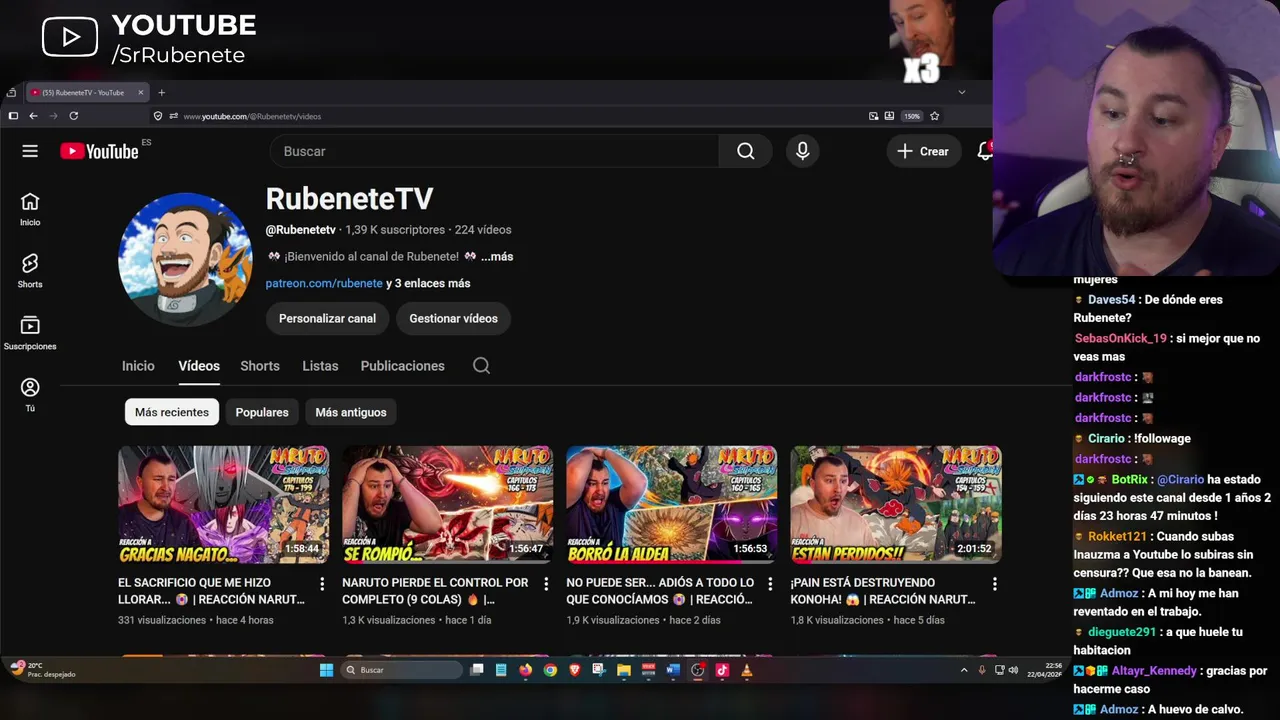The image size is (1280, 720).
Task: Open a new browser tab
Action: pyautogui.click(x=161, y=93)
